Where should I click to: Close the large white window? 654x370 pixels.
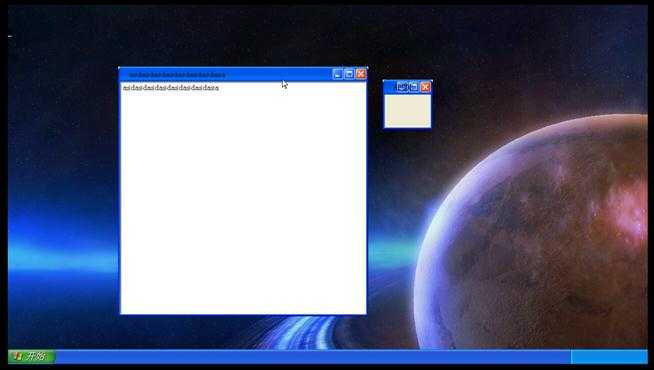tap(361, 74)
